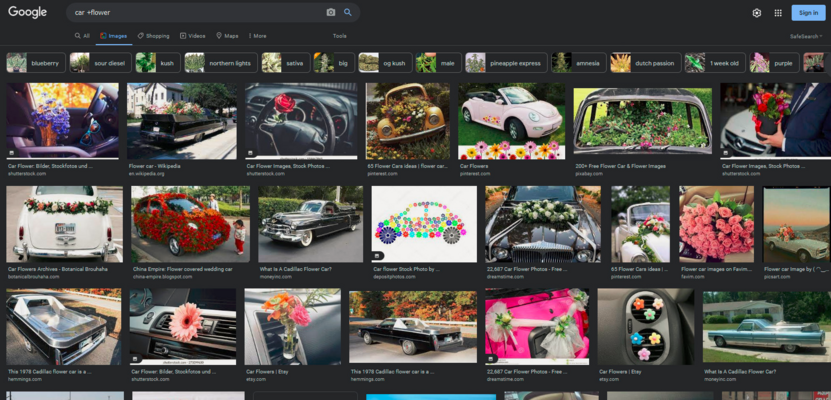The height and width of the screenshot is (400, 831).
Task: Open the blue flowers in car interior image
Action: click(x=63, y=121)
